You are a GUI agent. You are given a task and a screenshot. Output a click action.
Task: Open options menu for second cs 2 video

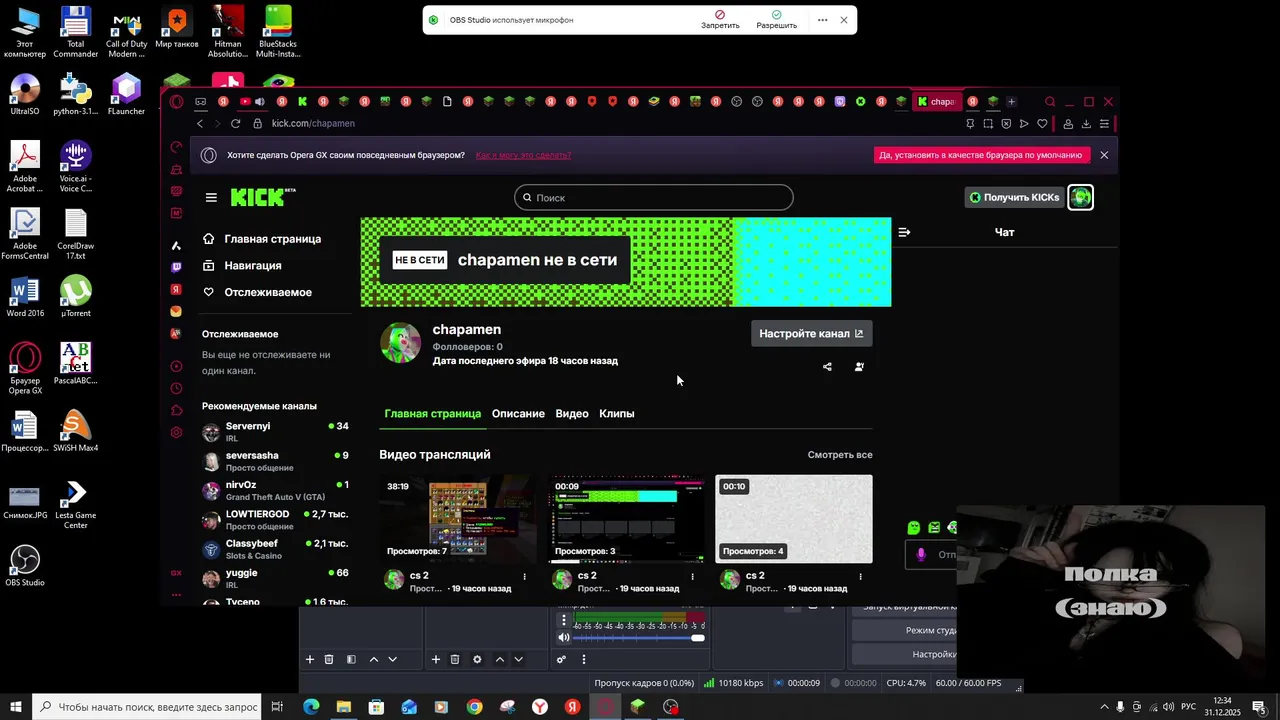pyautogui.click(x=693, y=576)
